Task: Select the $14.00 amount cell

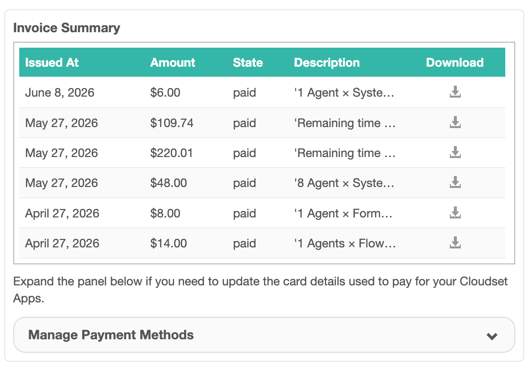Action: click(168, 243)
